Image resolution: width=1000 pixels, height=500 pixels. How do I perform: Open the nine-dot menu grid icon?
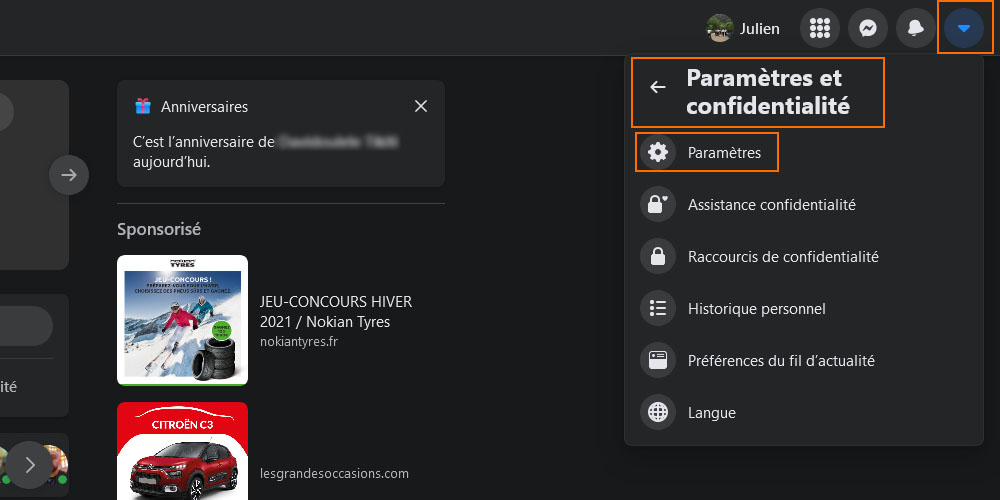pos(820,28)
